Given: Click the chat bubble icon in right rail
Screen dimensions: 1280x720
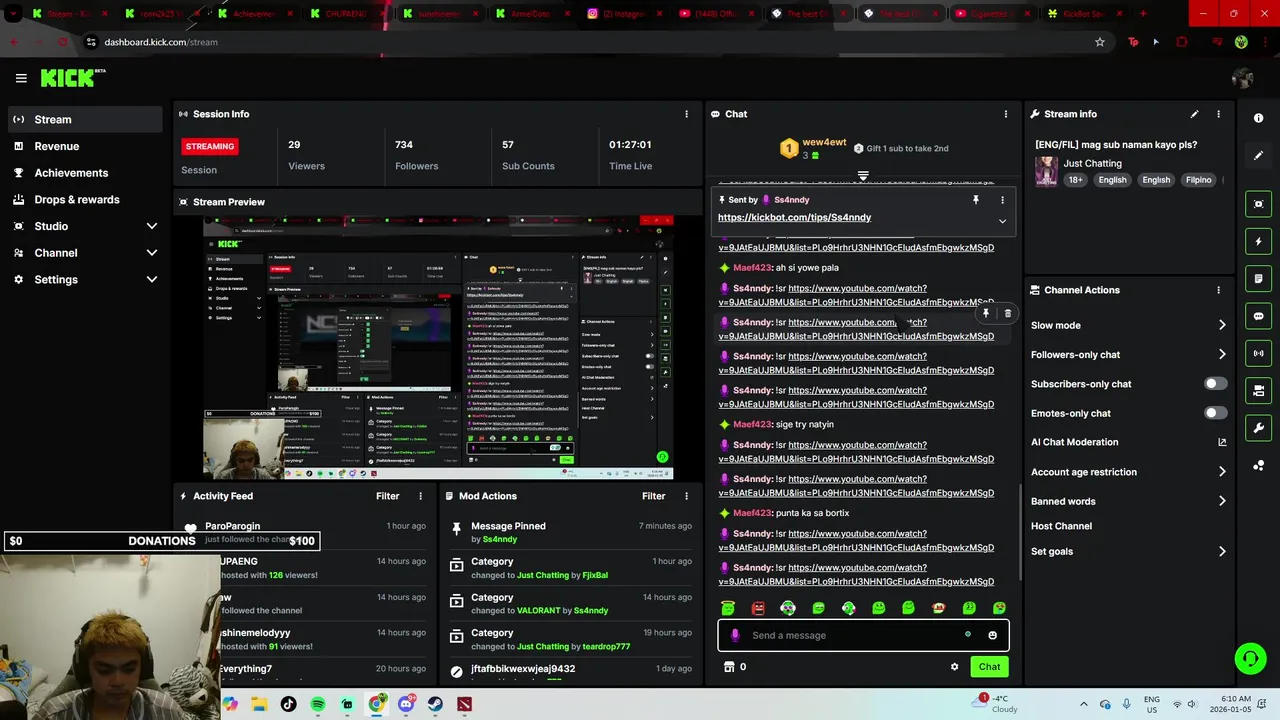Looking at the screenshot, I should pos(1258,316).
